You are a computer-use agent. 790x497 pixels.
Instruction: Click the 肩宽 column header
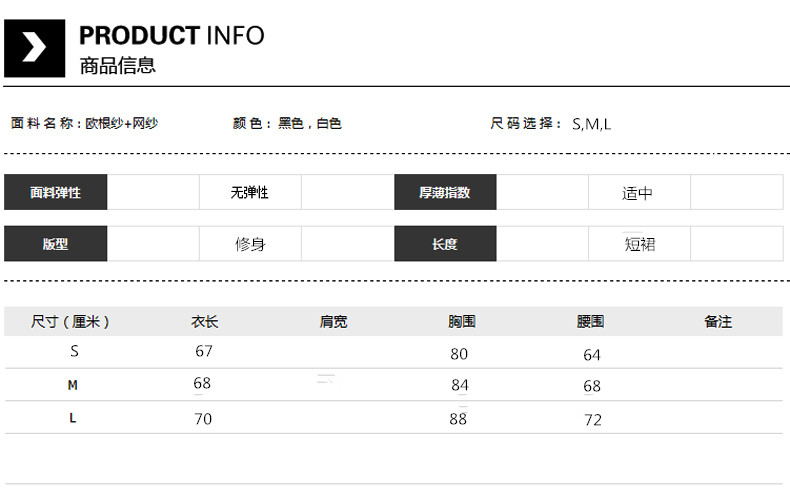334,322
